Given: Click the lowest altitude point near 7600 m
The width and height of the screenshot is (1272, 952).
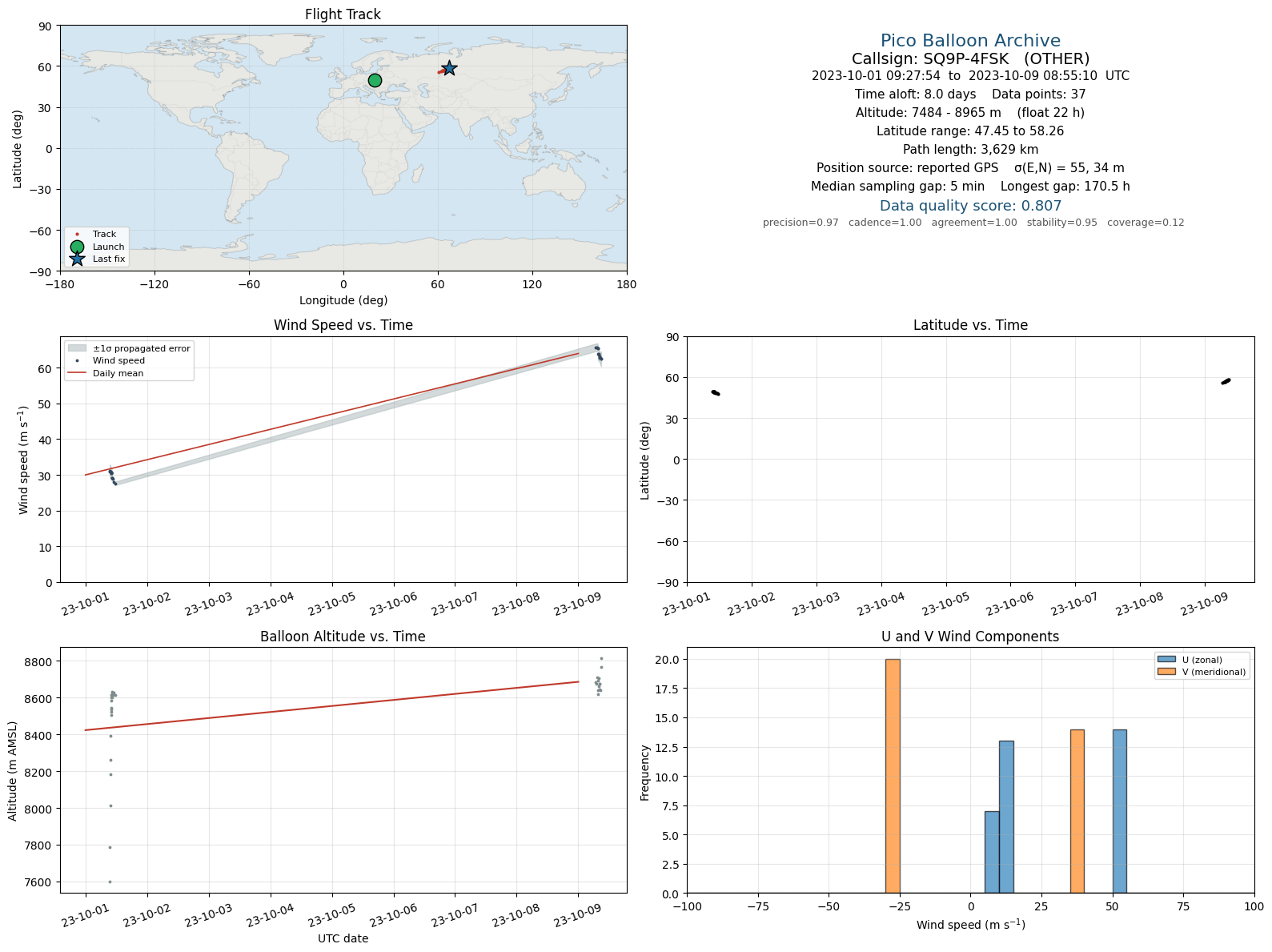Looking at the screenshot, I should click(110, 882).
